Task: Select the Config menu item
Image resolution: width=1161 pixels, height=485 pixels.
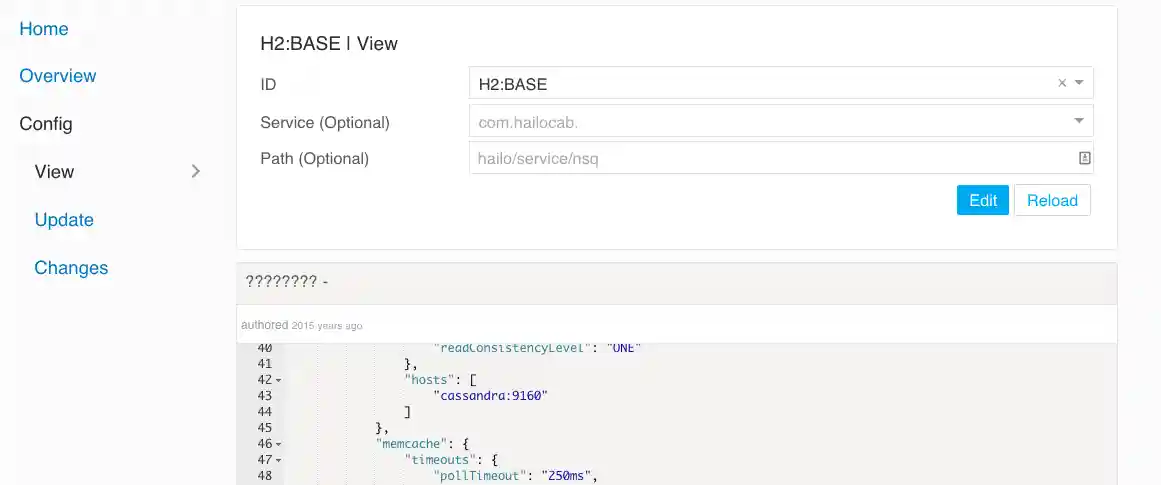Action: pos(46,124)
